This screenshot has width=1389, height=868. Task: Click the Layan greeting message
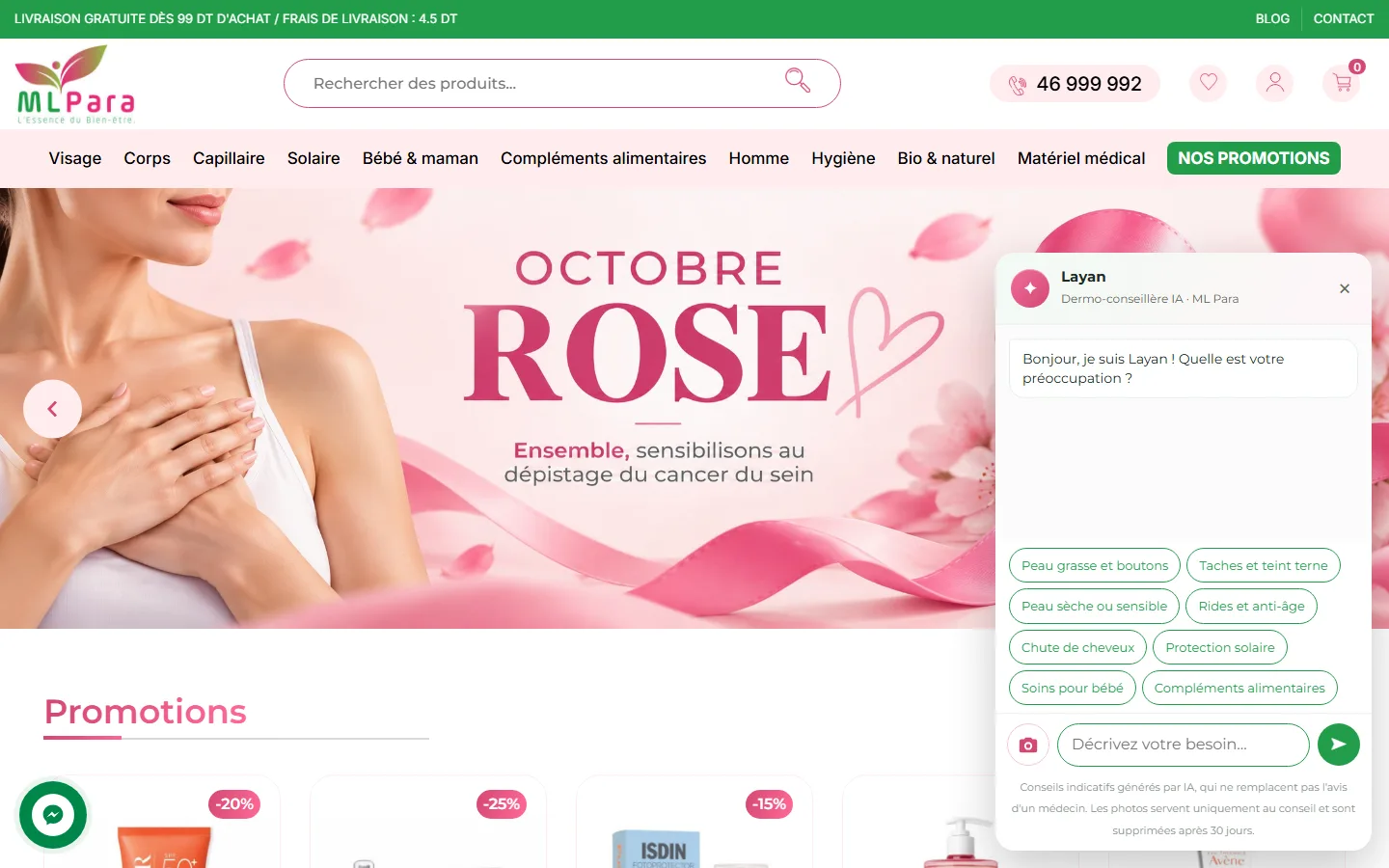1183,368
